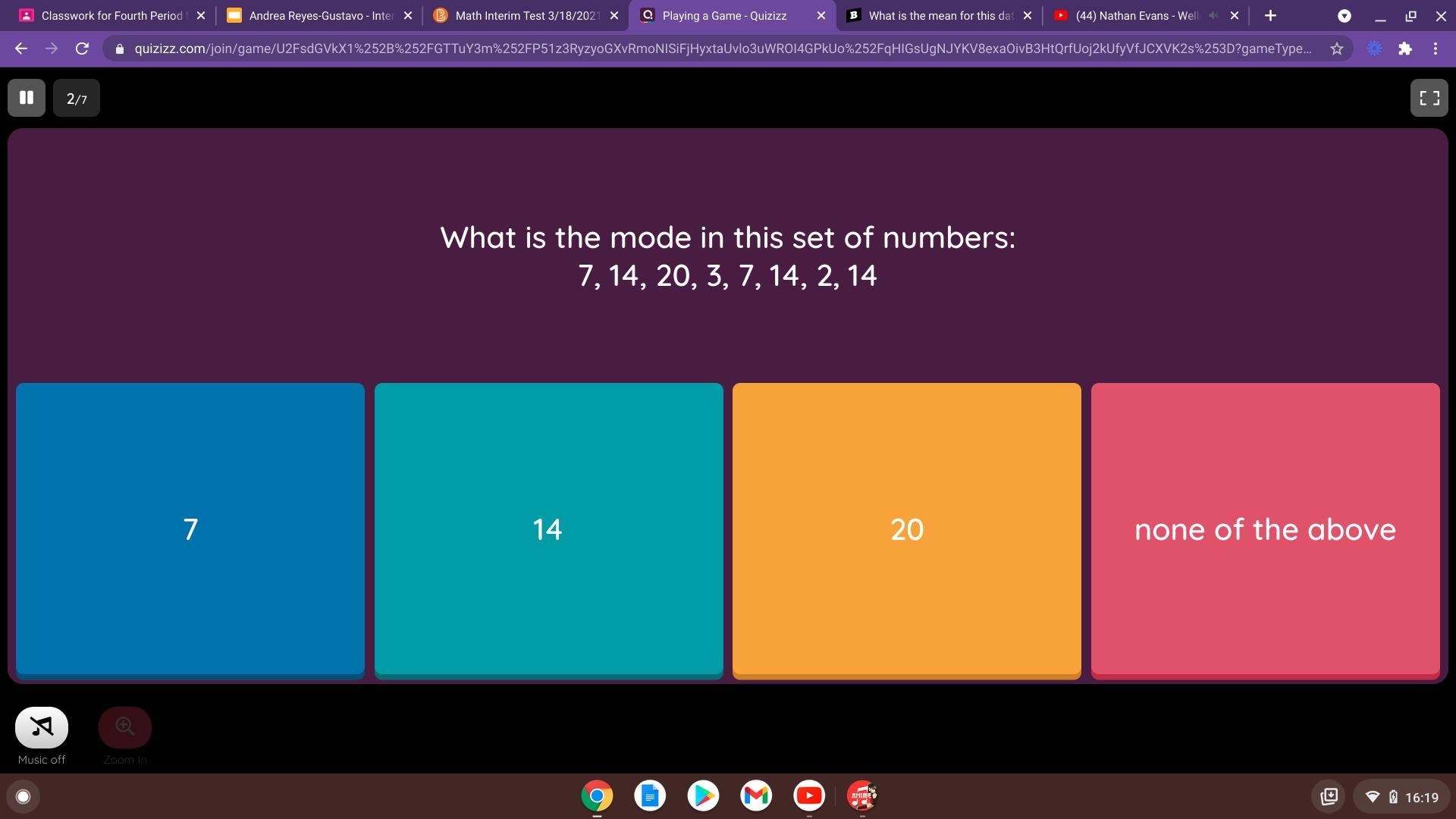The width and height of the screenshot is (1456, 819).
Task: Open Chrome three-dot menu
Action: (x=1436, y=49)
